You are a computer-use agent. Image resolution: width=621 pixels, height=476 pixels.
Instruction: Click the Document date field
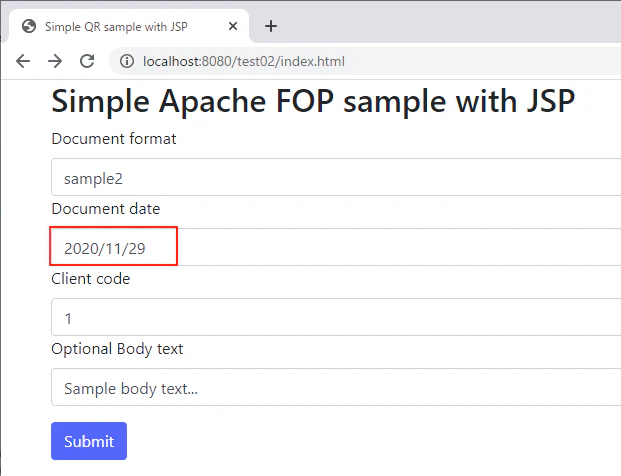coord(336,247)
